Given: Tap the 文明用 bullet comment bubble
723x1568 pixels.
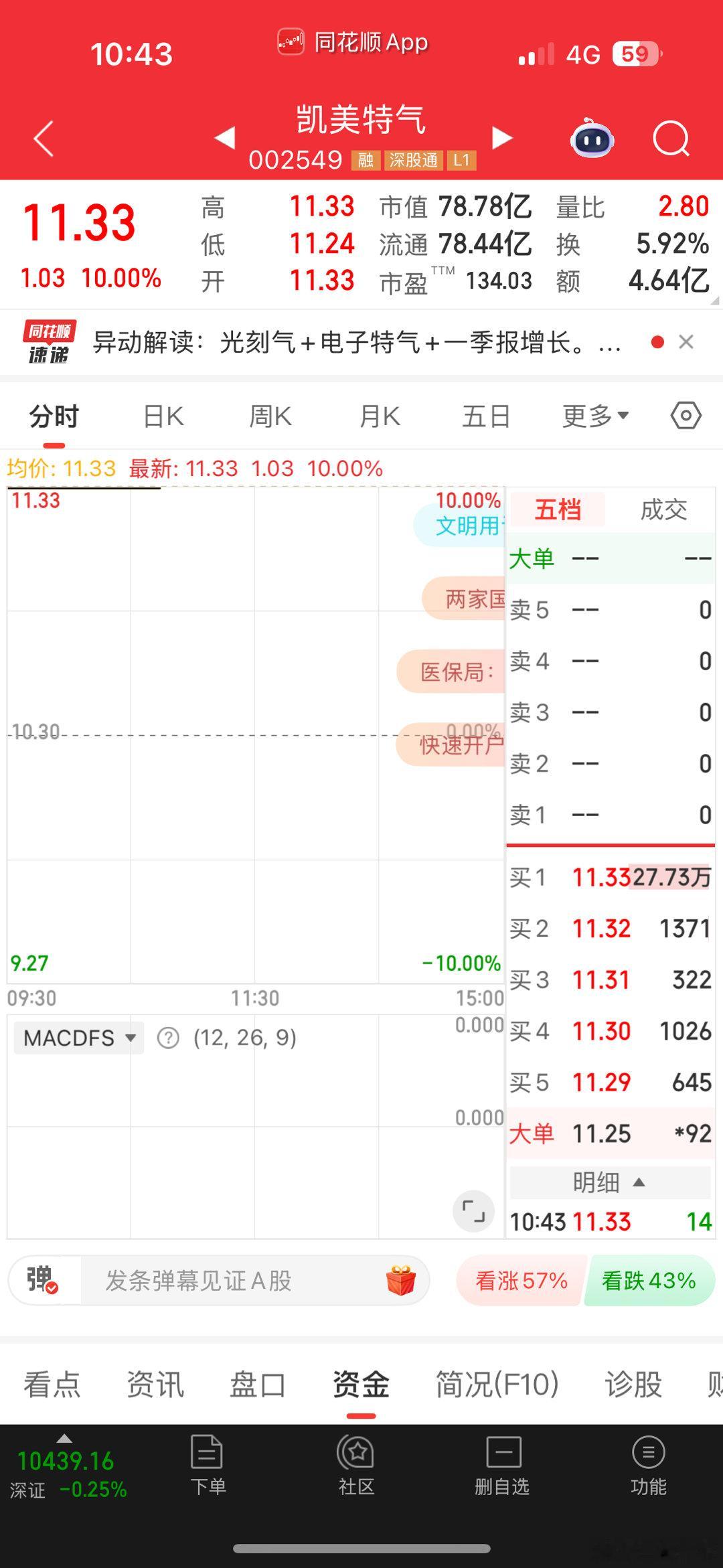Looking at the screenshot, I should click(461, 526).
